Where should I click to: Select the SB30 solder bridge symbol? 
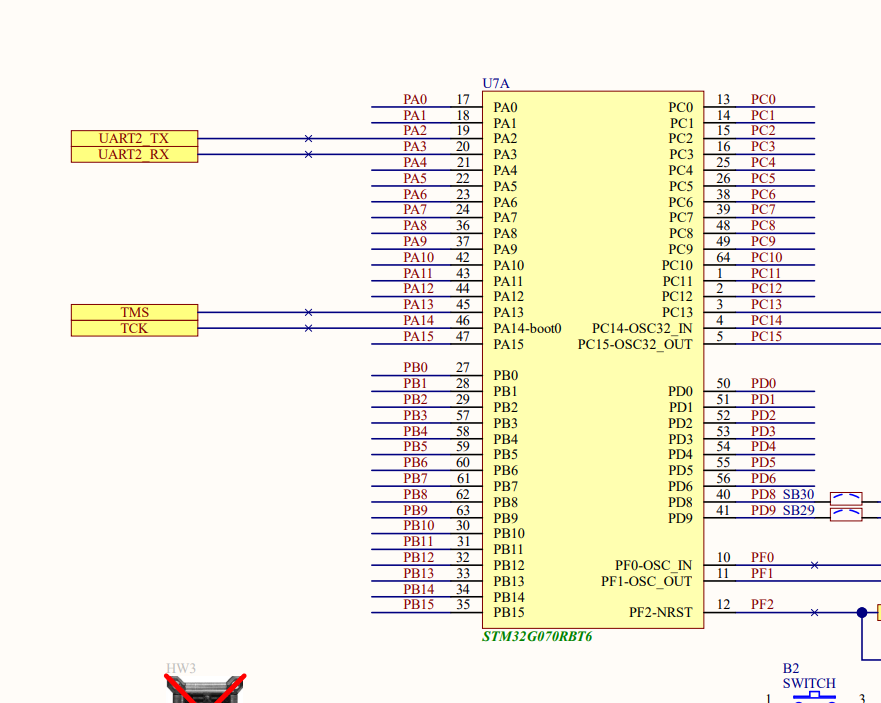pos(846,498)
